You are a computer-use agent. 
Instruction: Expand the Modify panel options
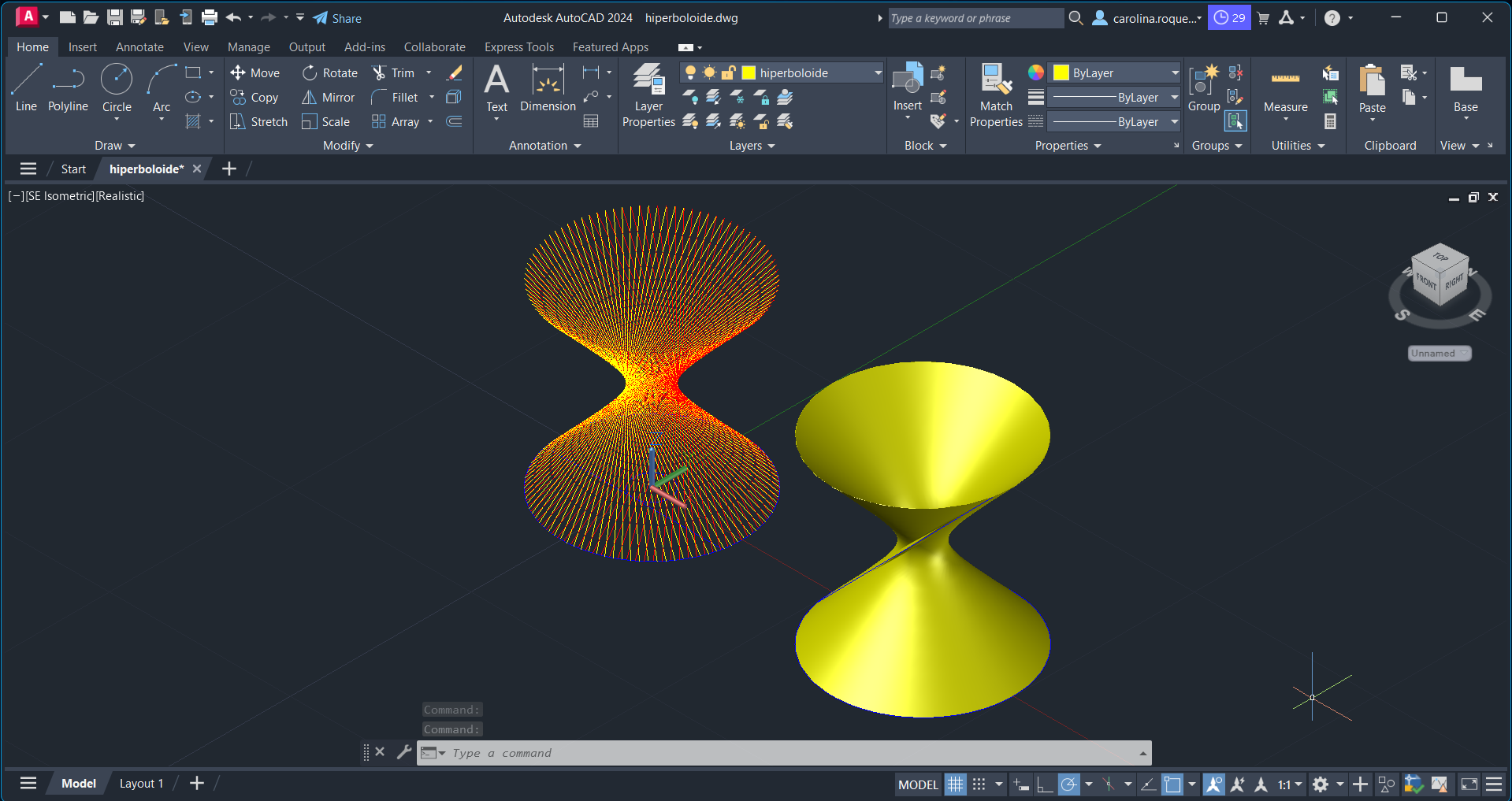point(347,146)
